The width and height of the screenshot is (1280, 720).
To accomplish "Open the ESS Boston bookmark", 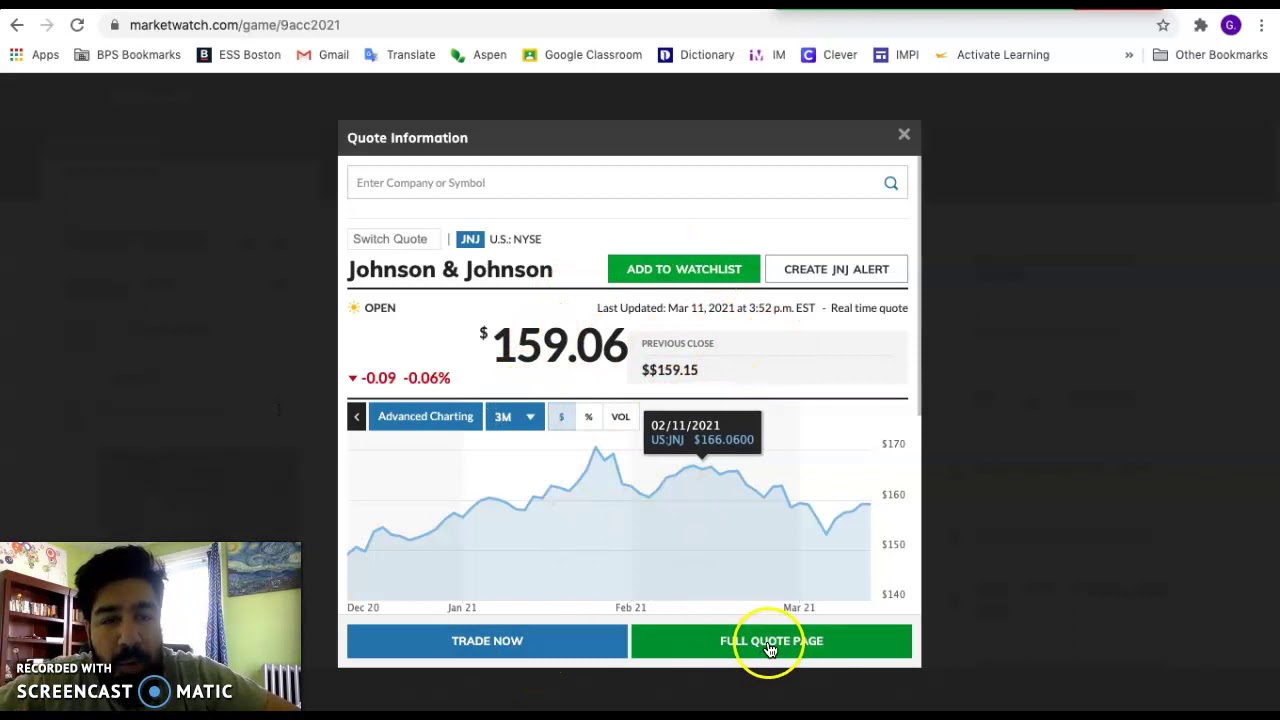I will 239,55.
